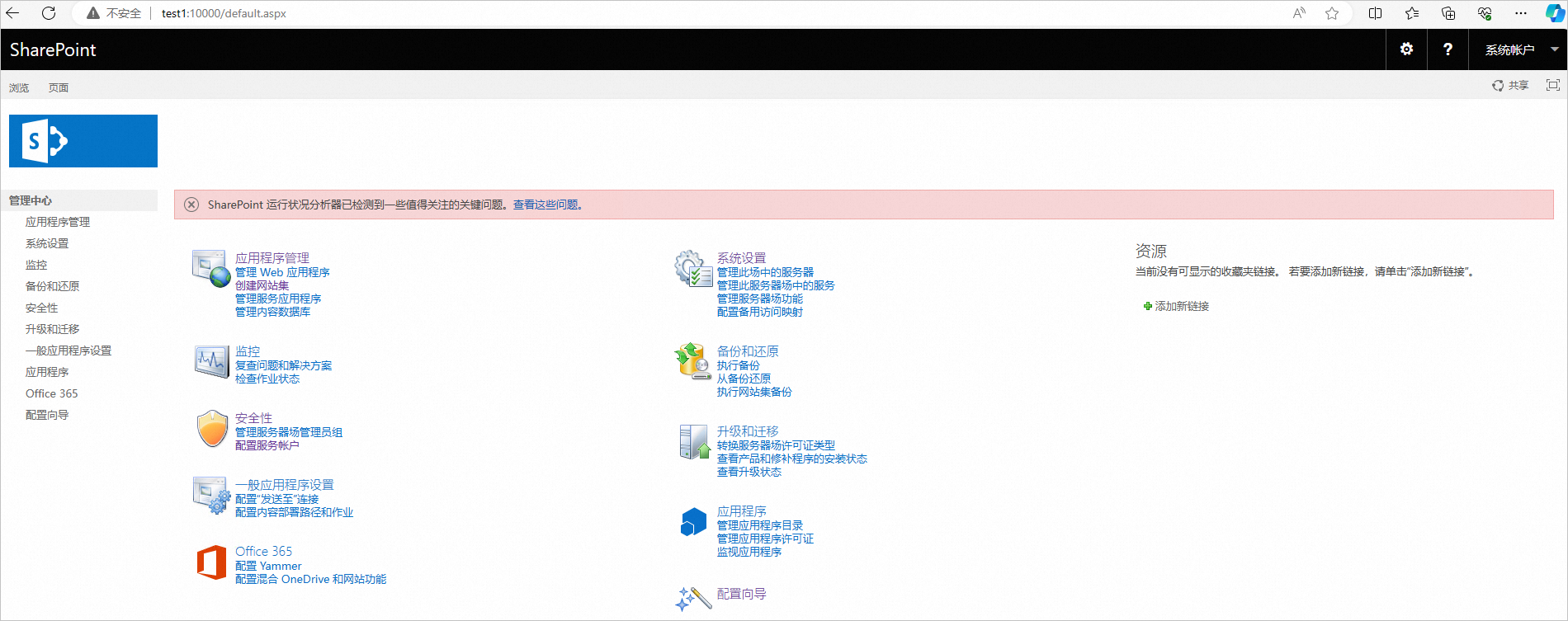Click the browser back arrow
This screenshot has width=1568, height=621.
point(12,13)
